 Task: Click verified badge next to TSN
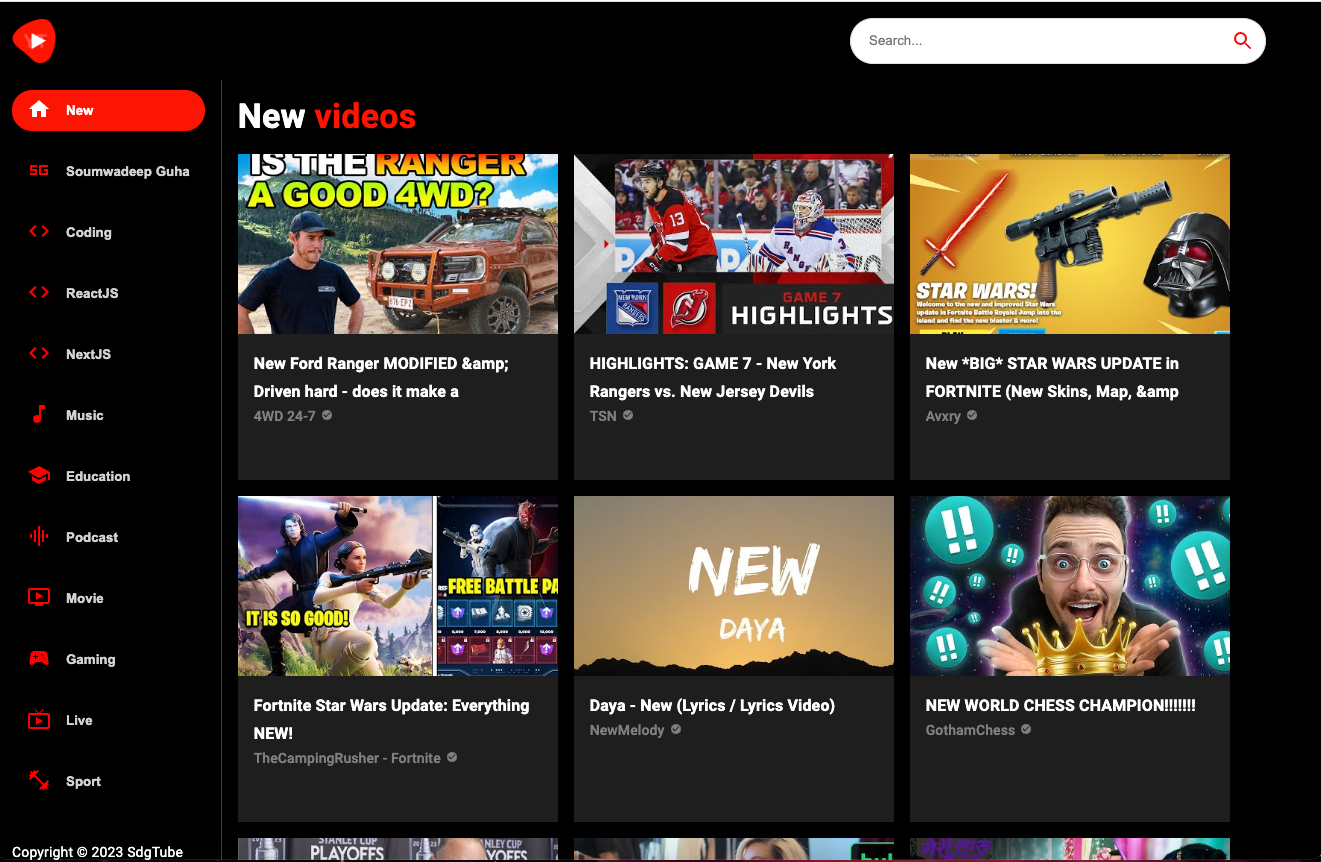pyautogui.click(x=628, y=415)
